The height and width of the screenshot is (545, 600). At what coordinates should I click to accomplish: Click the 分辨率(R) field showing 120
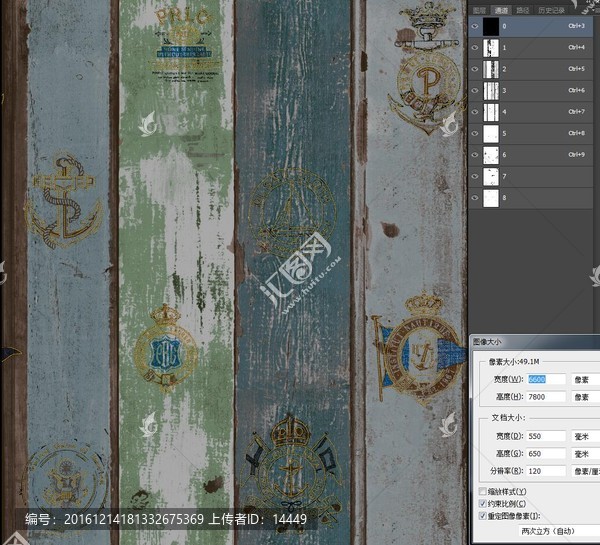pyautogui.click(x=546, y=471)
